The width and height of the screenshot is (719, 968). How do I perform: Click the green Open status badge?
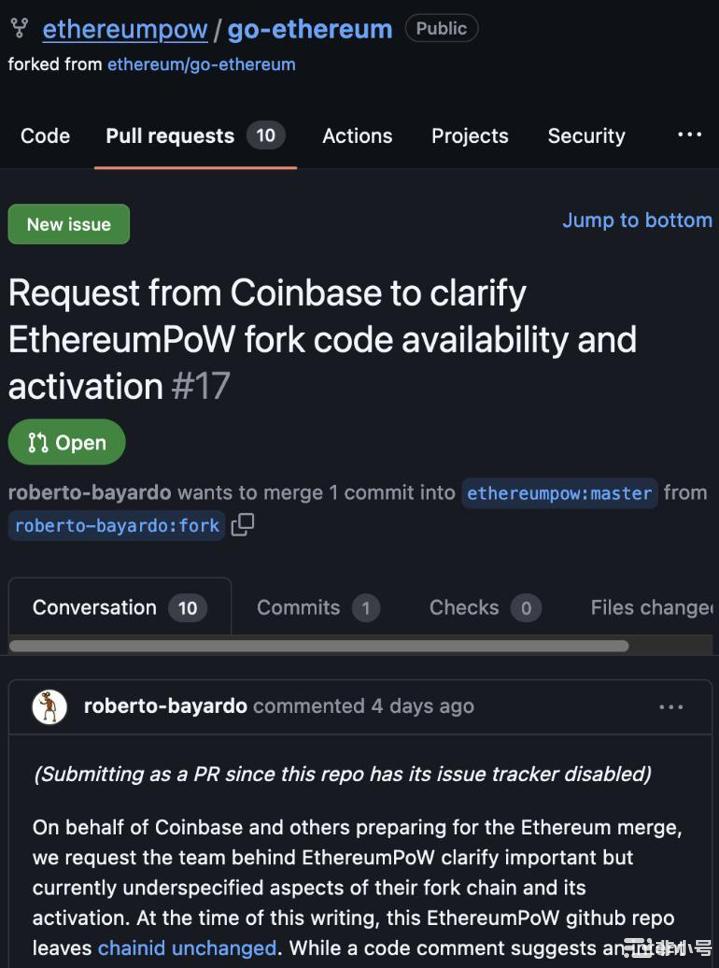[x=66, y=442]
